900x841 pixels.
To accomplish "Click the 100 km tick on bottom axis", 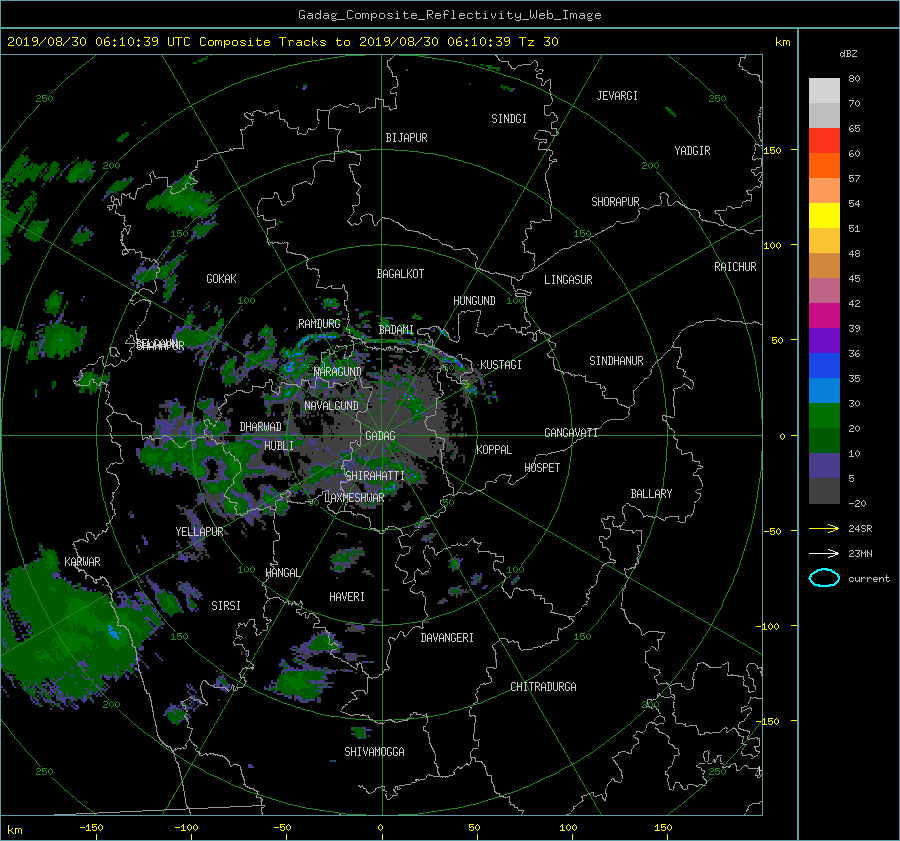I will [x=568, y=828].
